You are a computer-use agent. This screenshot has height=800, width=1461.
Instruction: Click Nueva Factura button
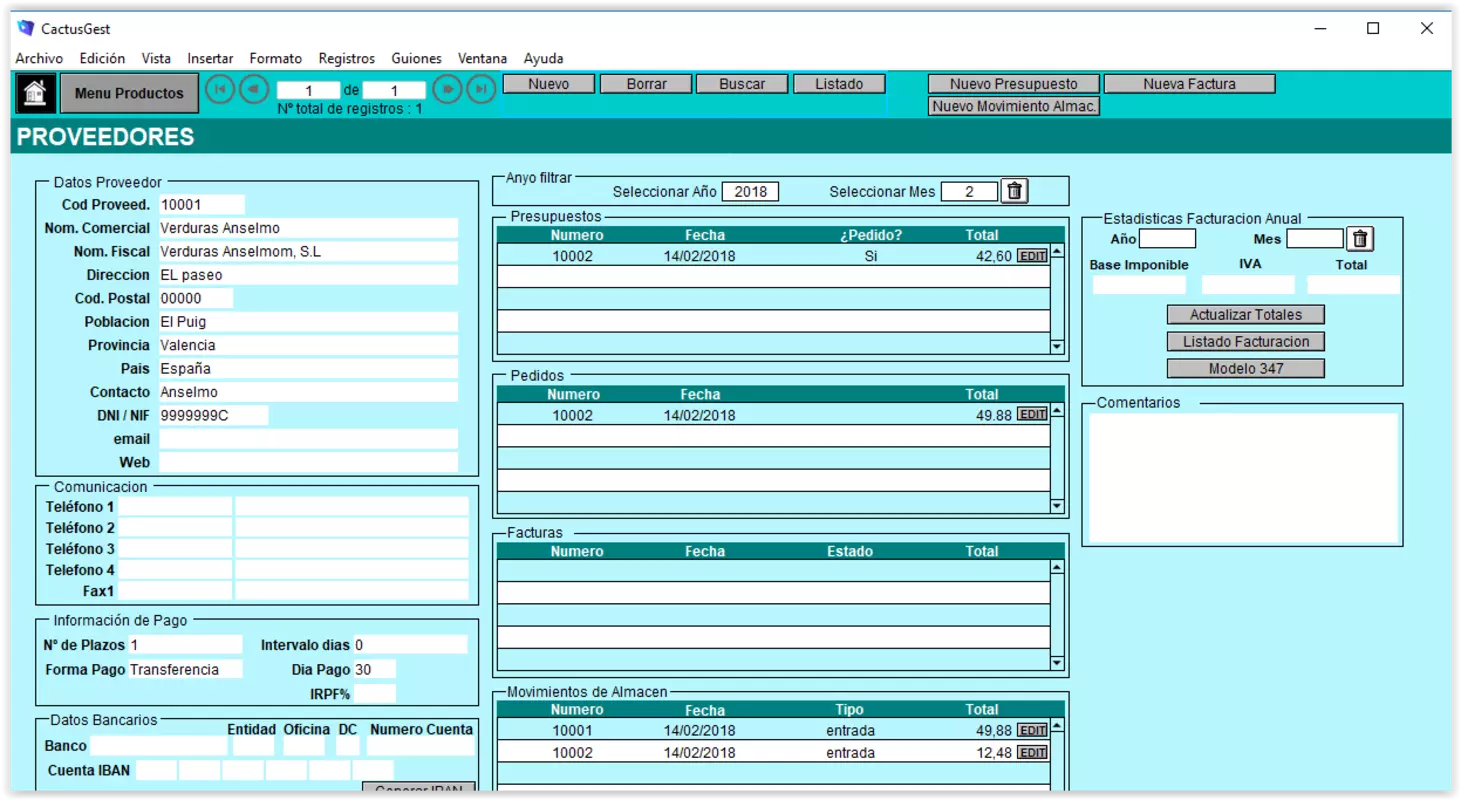point(1190,84)
